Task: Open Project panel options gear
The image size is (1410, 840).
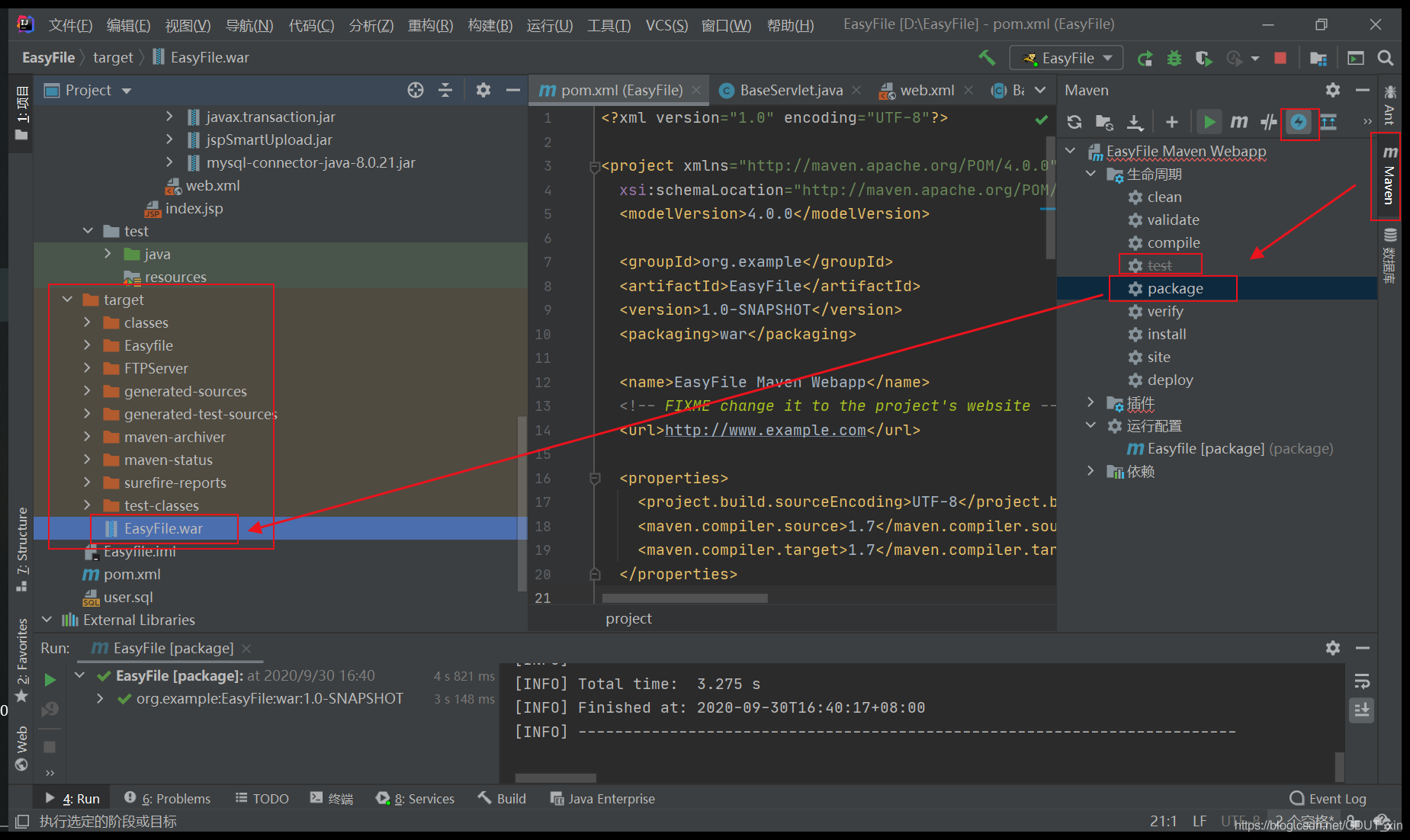Action: point(483,90)
